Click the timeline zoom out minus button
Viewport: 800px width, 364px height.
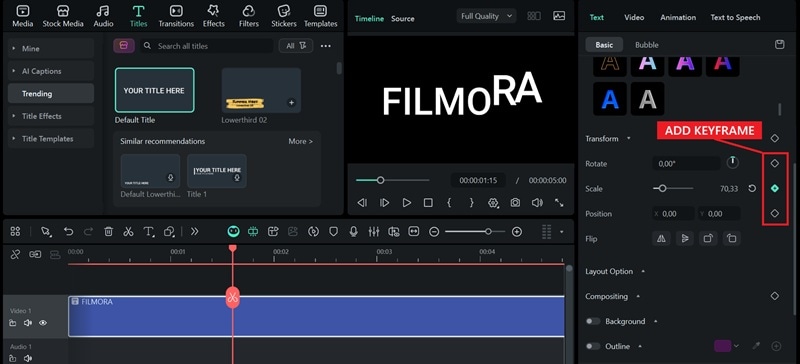click(434, 232)
